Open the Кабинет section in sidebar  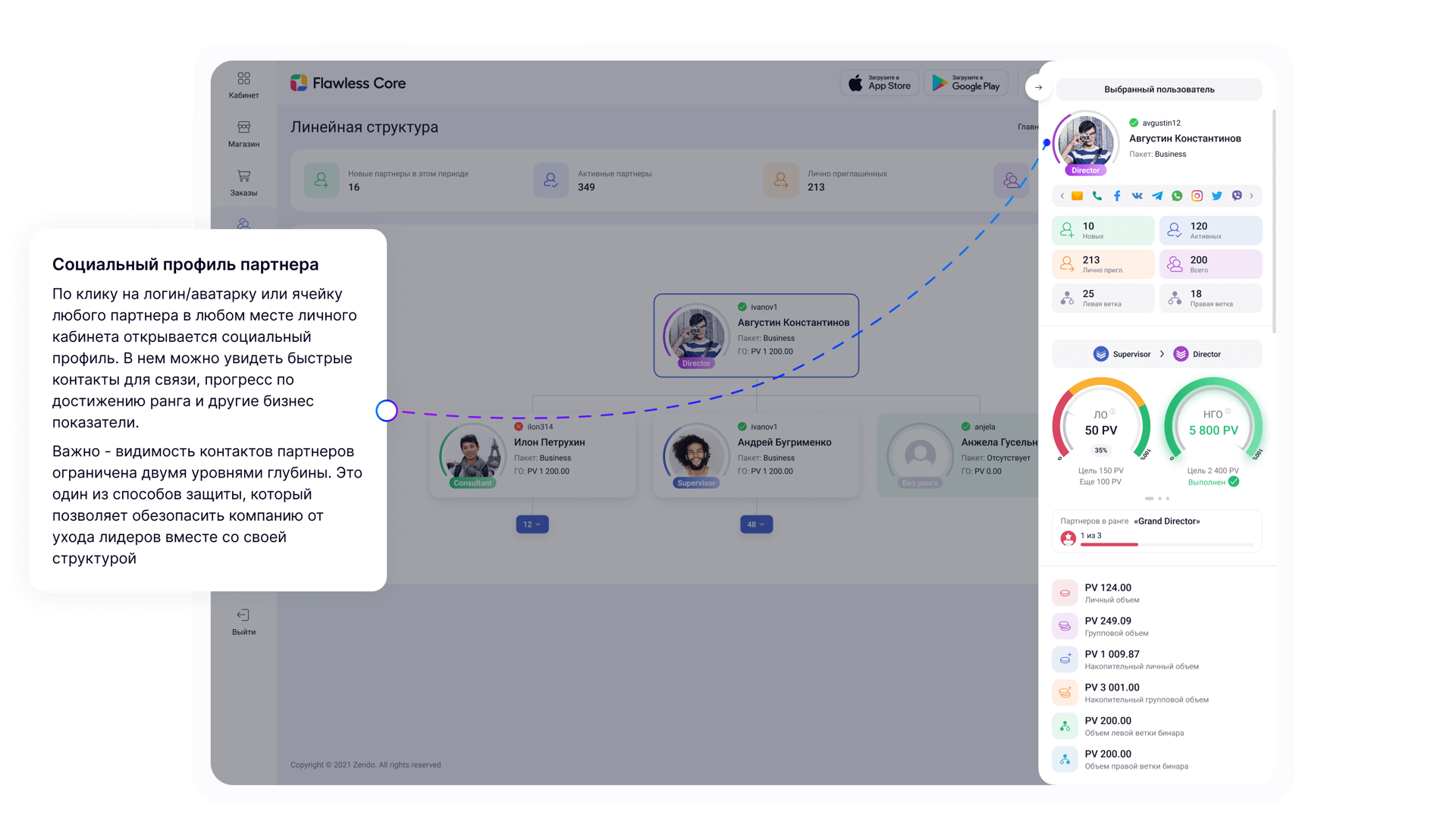coord(243,85)
